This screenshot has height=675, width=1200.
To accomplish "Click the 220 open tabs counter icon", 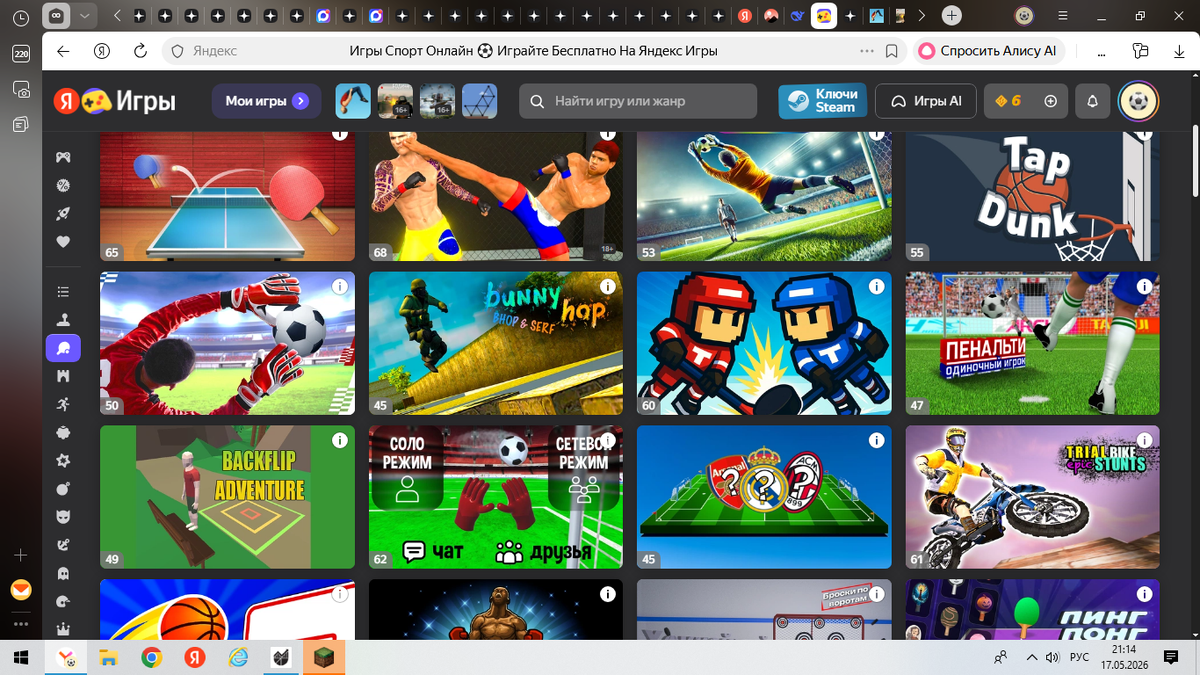I will pos(21,55).
